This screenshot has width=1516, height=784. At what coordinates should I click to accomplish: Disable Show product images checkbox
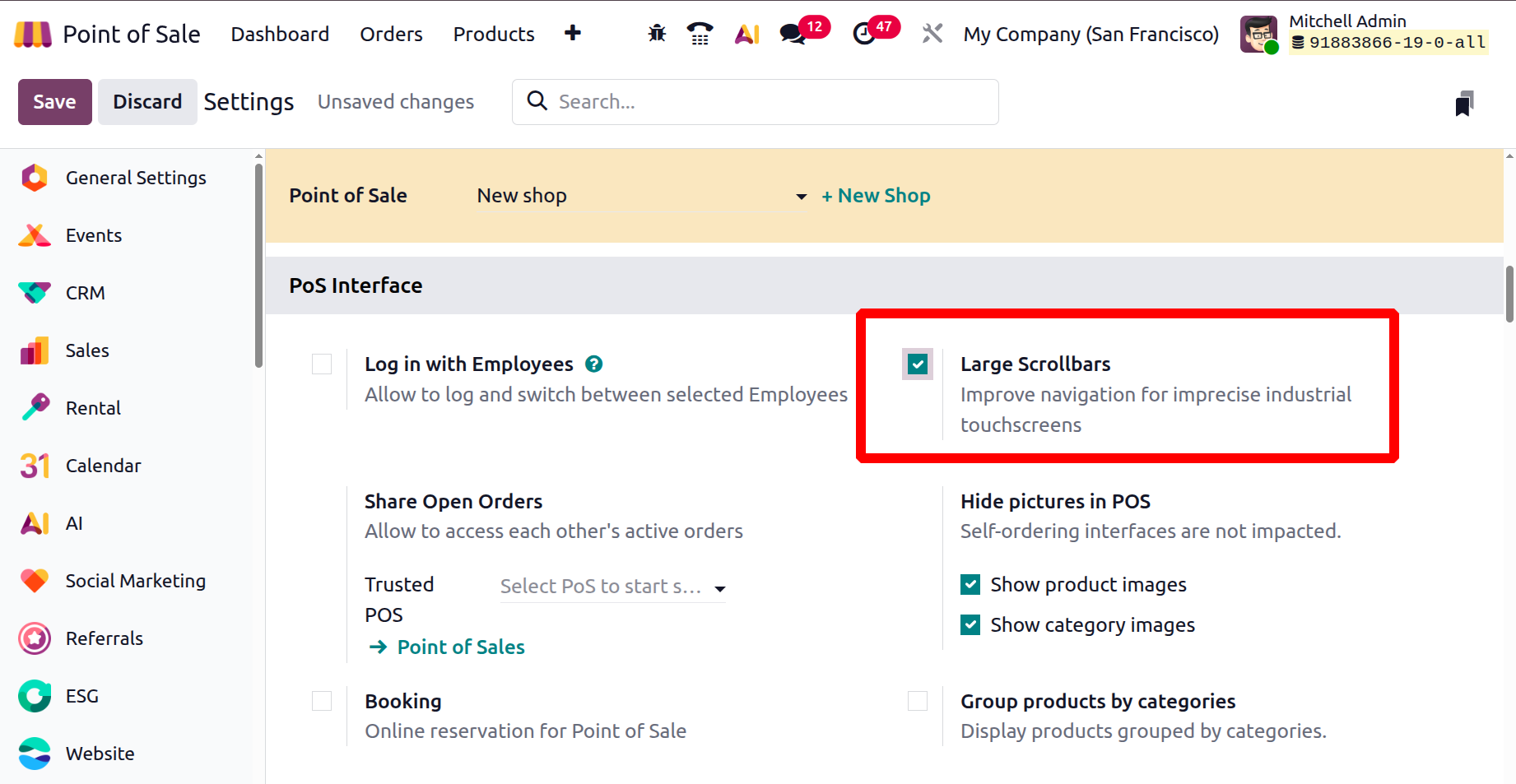click(970, 585)
